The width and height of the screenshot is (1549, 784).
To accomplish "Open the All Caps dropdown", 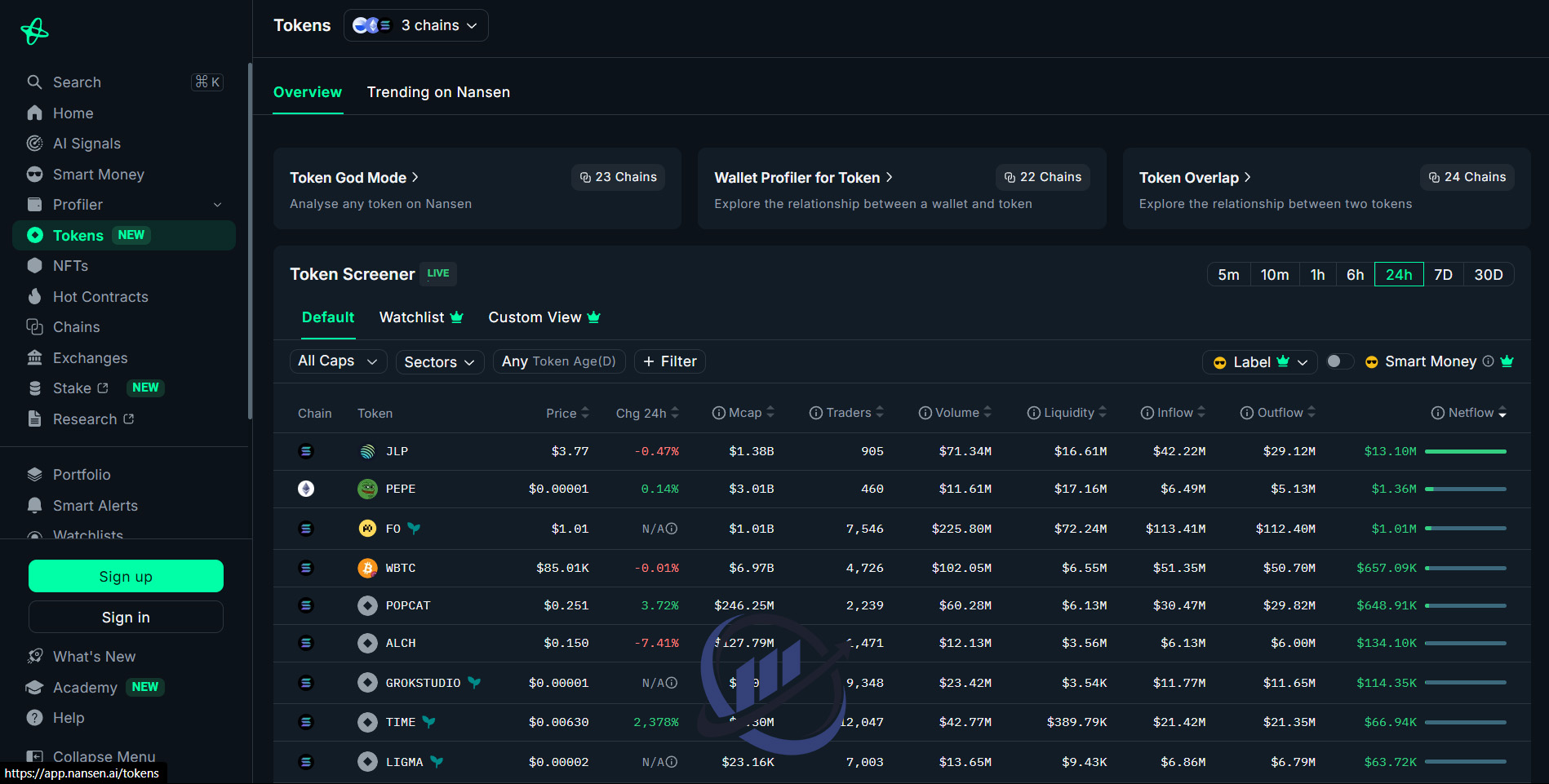I will (x=338, y=361).
